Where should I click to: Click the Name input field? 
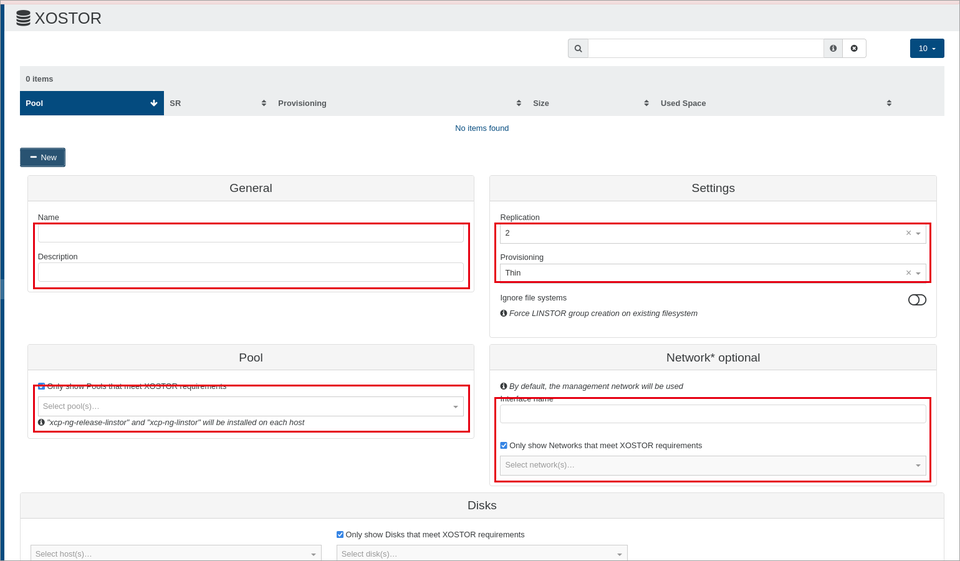click(250, 234)
